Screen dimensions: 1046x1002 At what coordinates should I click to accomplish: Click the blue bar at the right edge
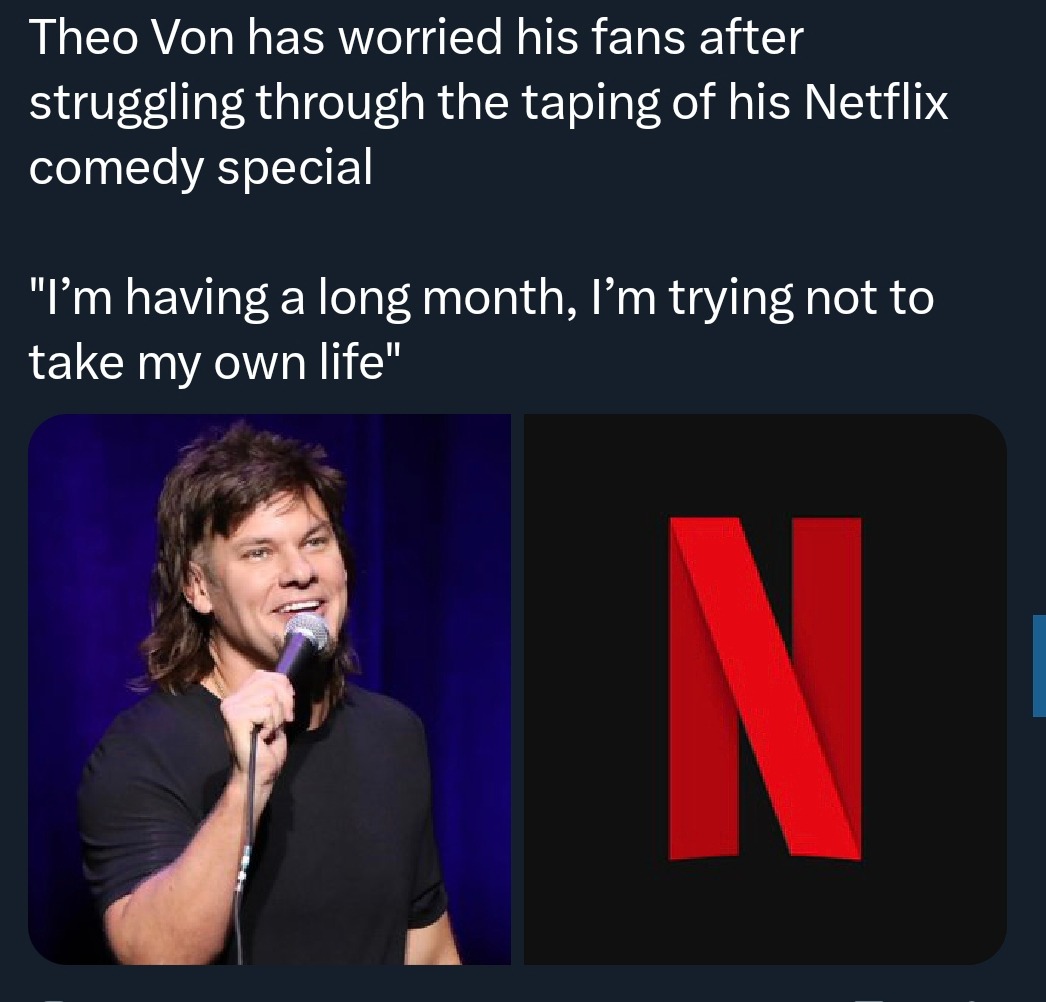click(x=1039, y=666)
